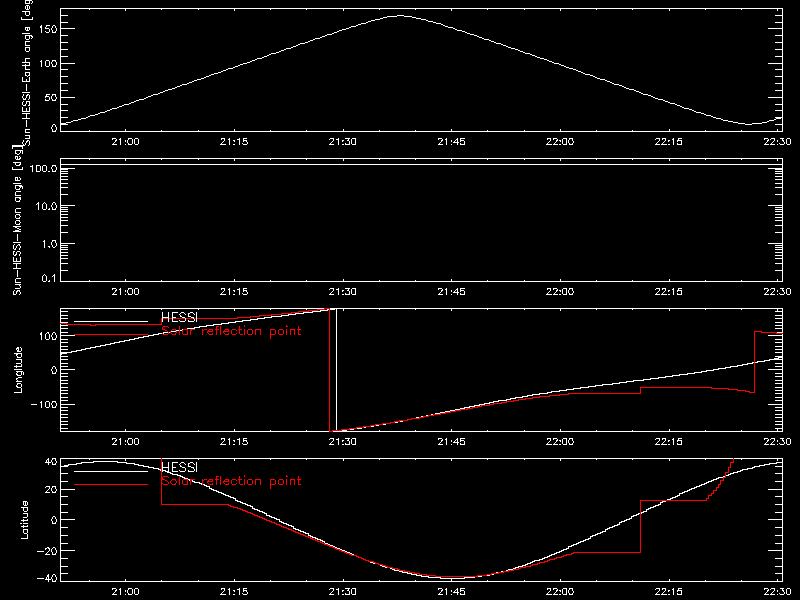The height and width of the screenshot is (600, 800).
Task: Click the 0.1 tick label on Moon angle plot
Action: click(49, 278)
